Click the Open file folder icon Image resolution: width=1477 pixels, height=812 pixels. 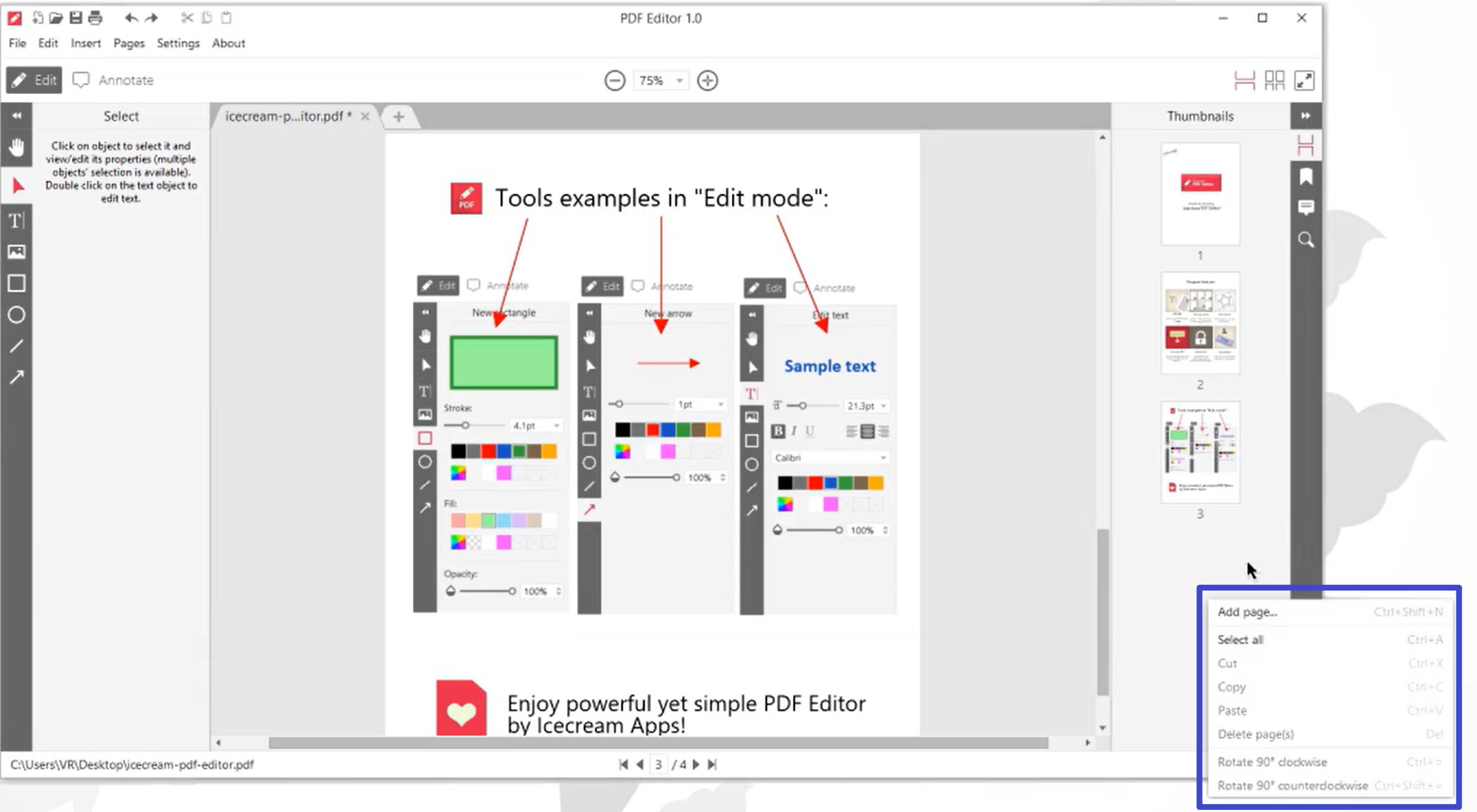click(x=56, y=18)
